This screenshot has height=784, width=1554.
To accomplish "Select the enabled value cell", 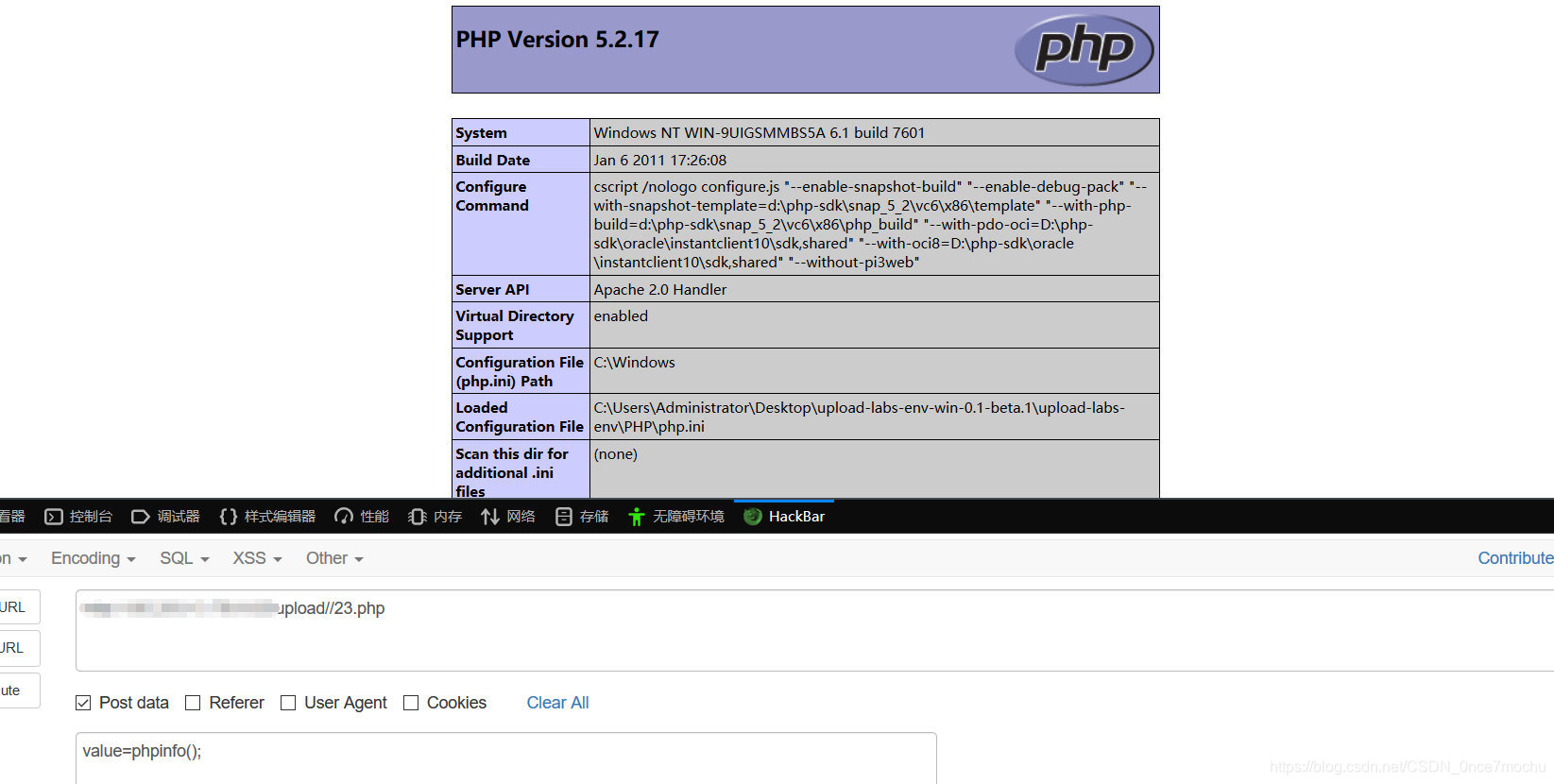I will click(x=874, y=325).
